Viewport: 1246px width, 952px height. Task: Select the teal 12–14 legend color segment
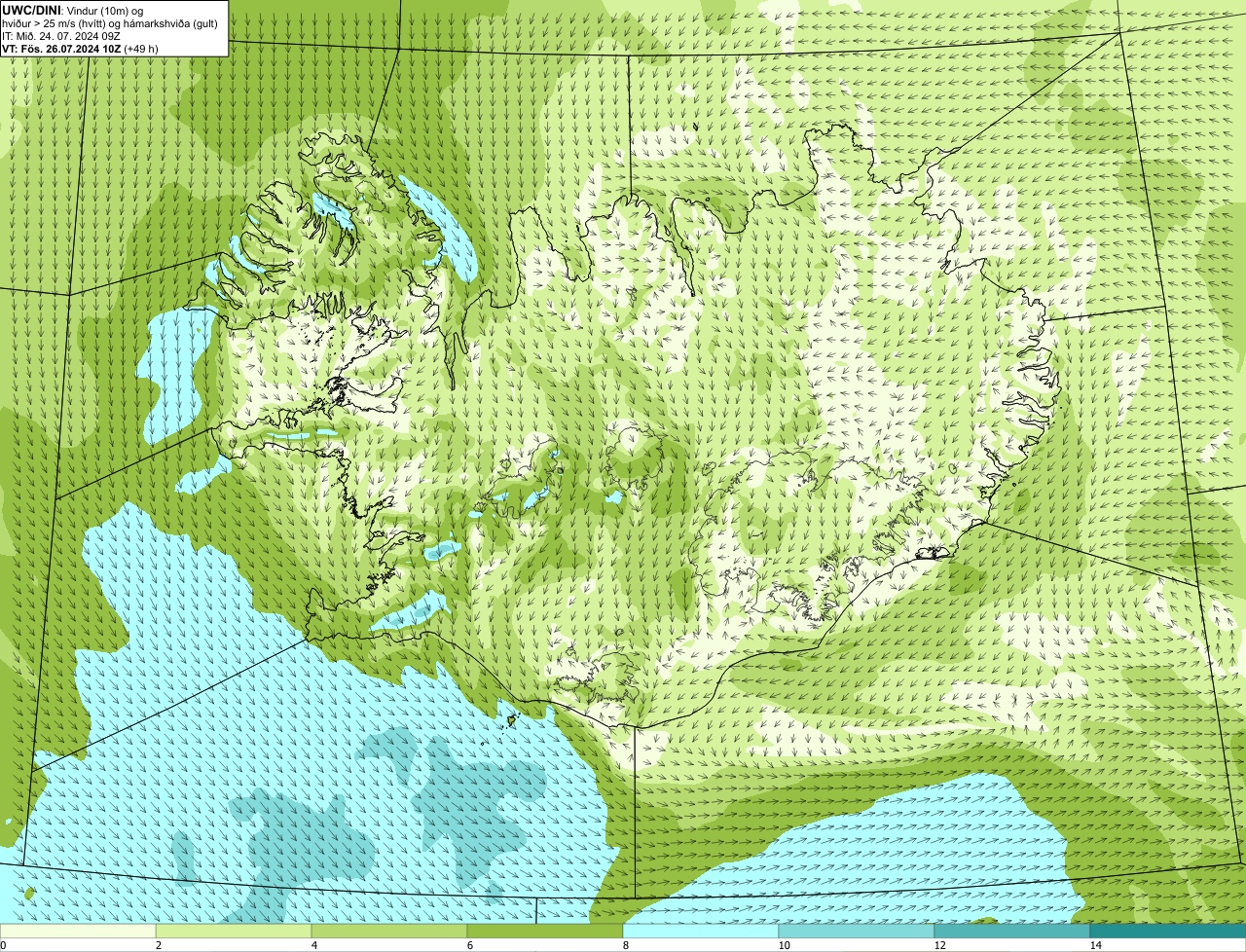pos(1012,931)
